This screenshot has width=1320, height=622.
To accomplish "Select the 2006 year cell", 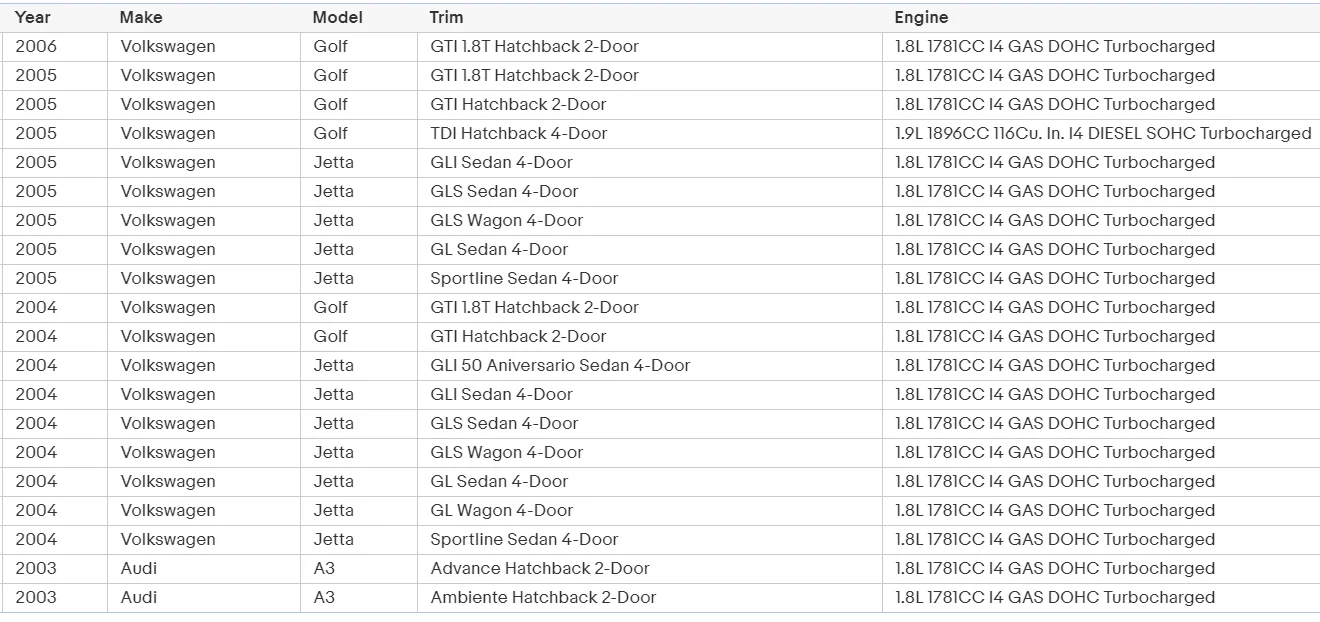I will pyautogui.click(x=36, y=46).
